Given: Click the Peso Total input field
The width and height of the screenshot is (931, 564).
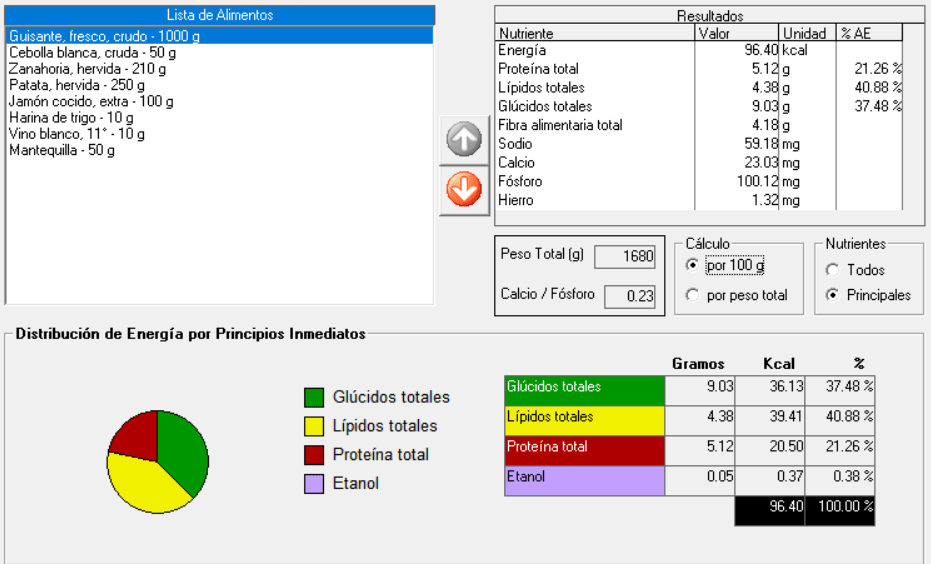Looking at the screenshot, I should tap(624, 257).
